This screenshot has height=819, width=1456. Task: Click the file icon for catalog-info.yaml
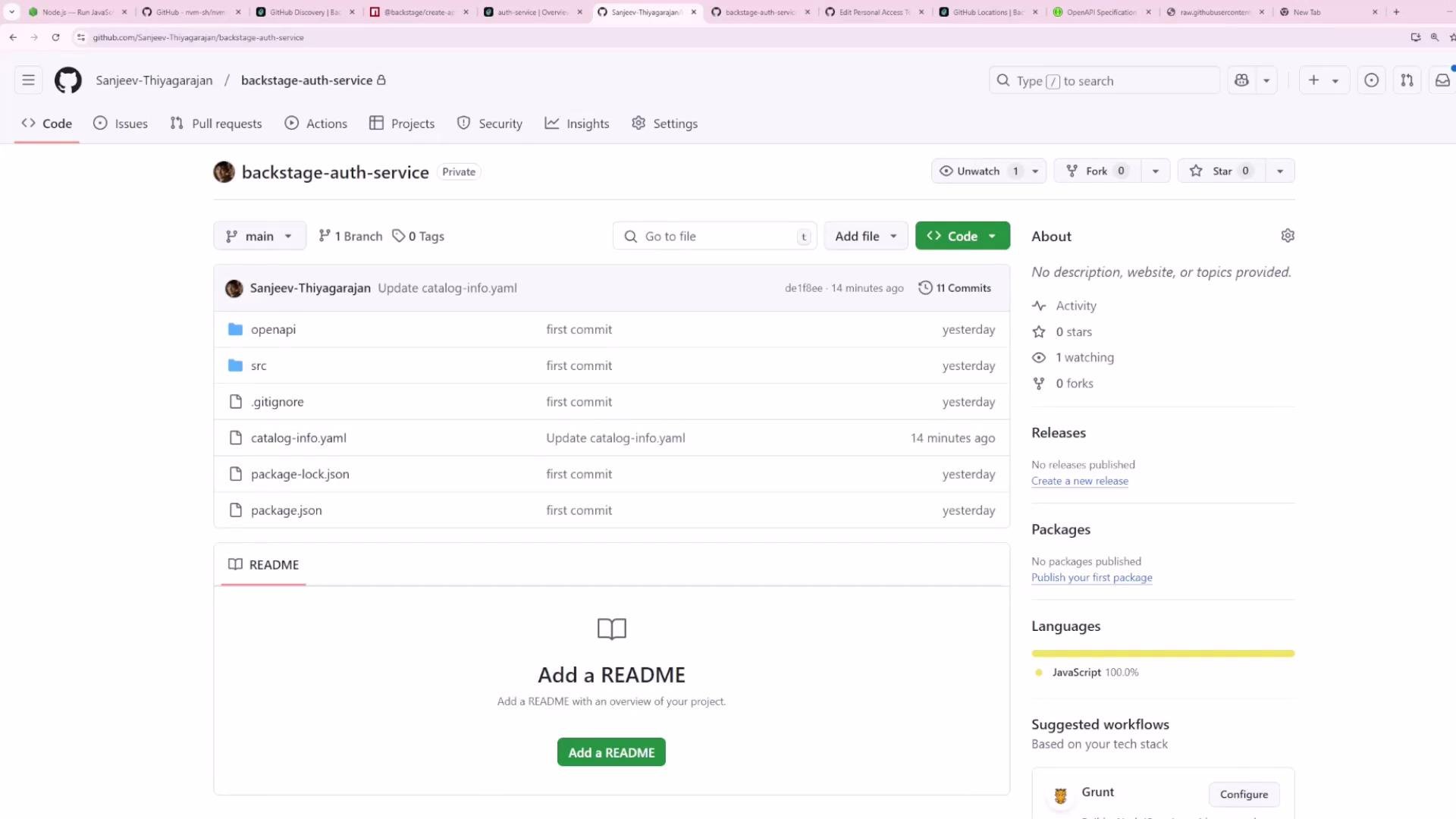pyautogui.click(x=236, y=438)
